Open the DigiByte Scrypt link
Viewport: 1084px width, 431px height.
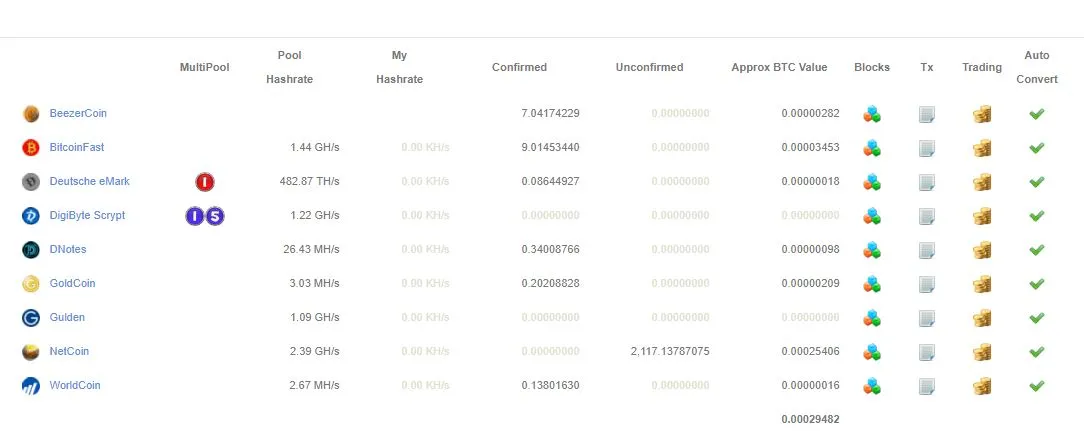pyautogui.click(x=87, y=215)
